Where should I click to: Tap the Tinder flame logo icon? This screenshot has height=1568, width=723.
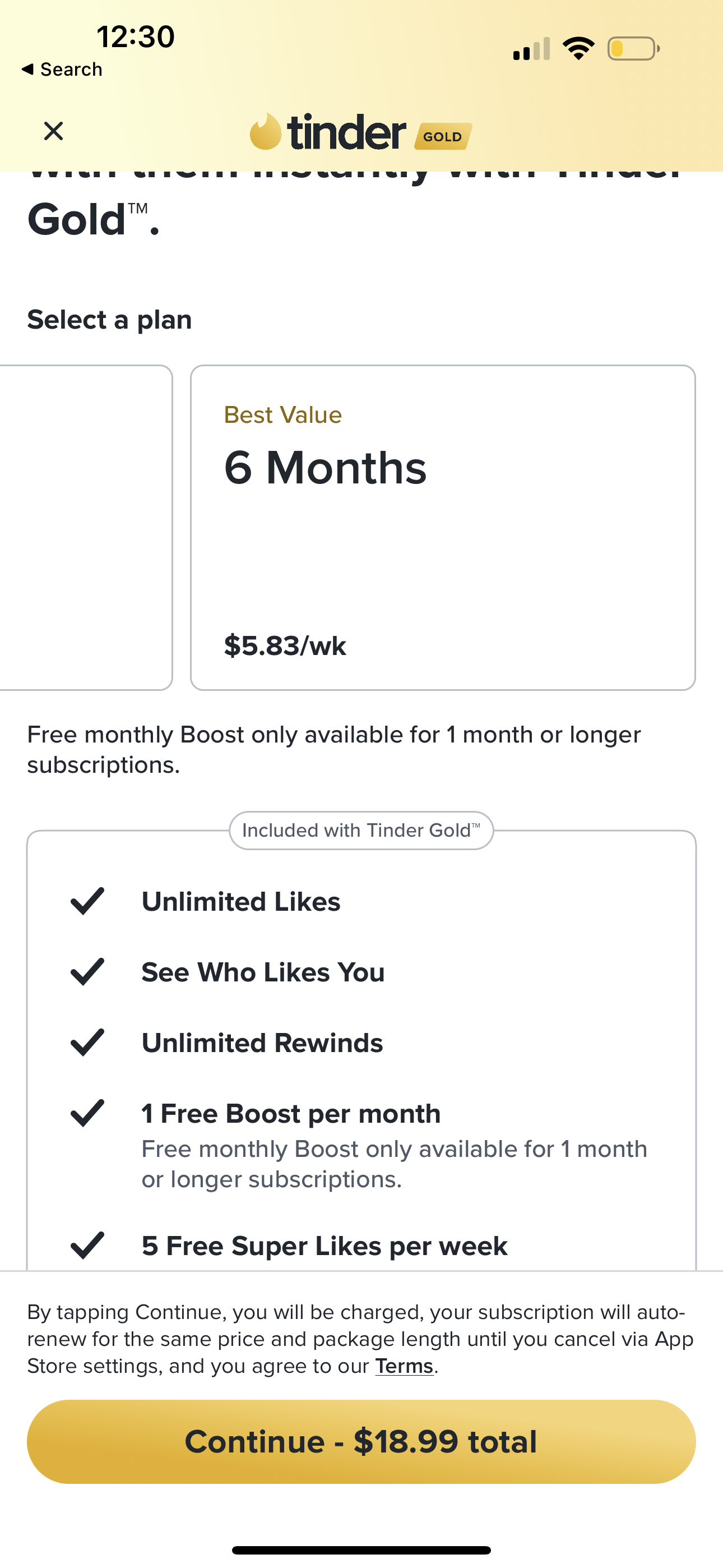tap(265, 131)
